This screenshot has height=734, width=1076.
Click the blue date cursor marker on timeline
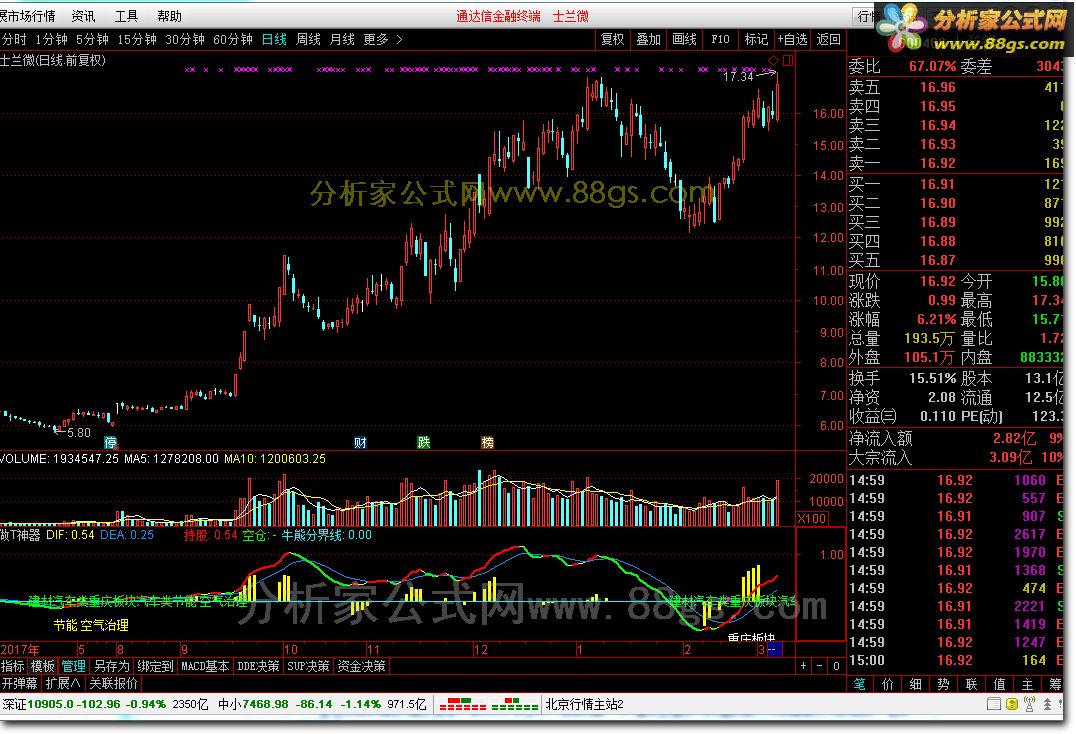[774, 649]
